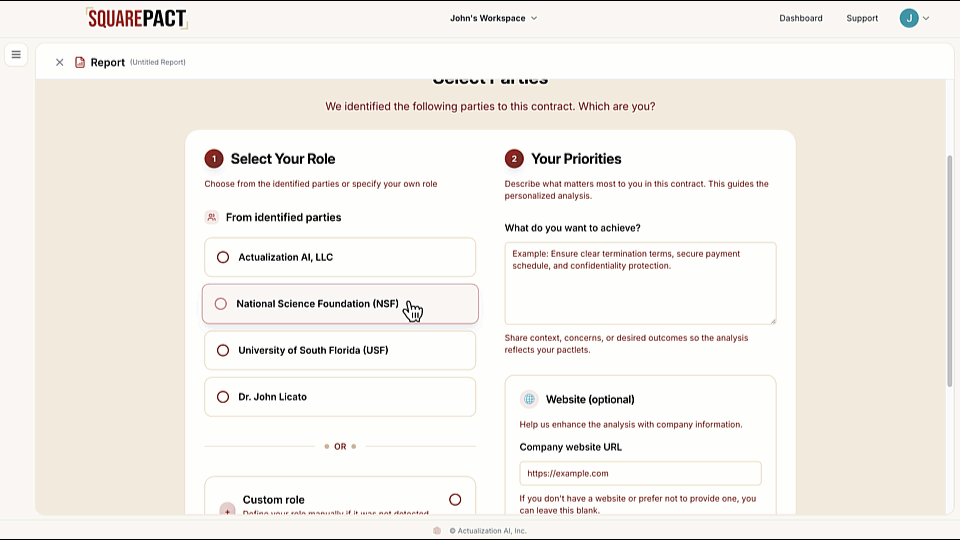960x540 pixels.
Task: Go to Dashboard
Action: [800, 18]
